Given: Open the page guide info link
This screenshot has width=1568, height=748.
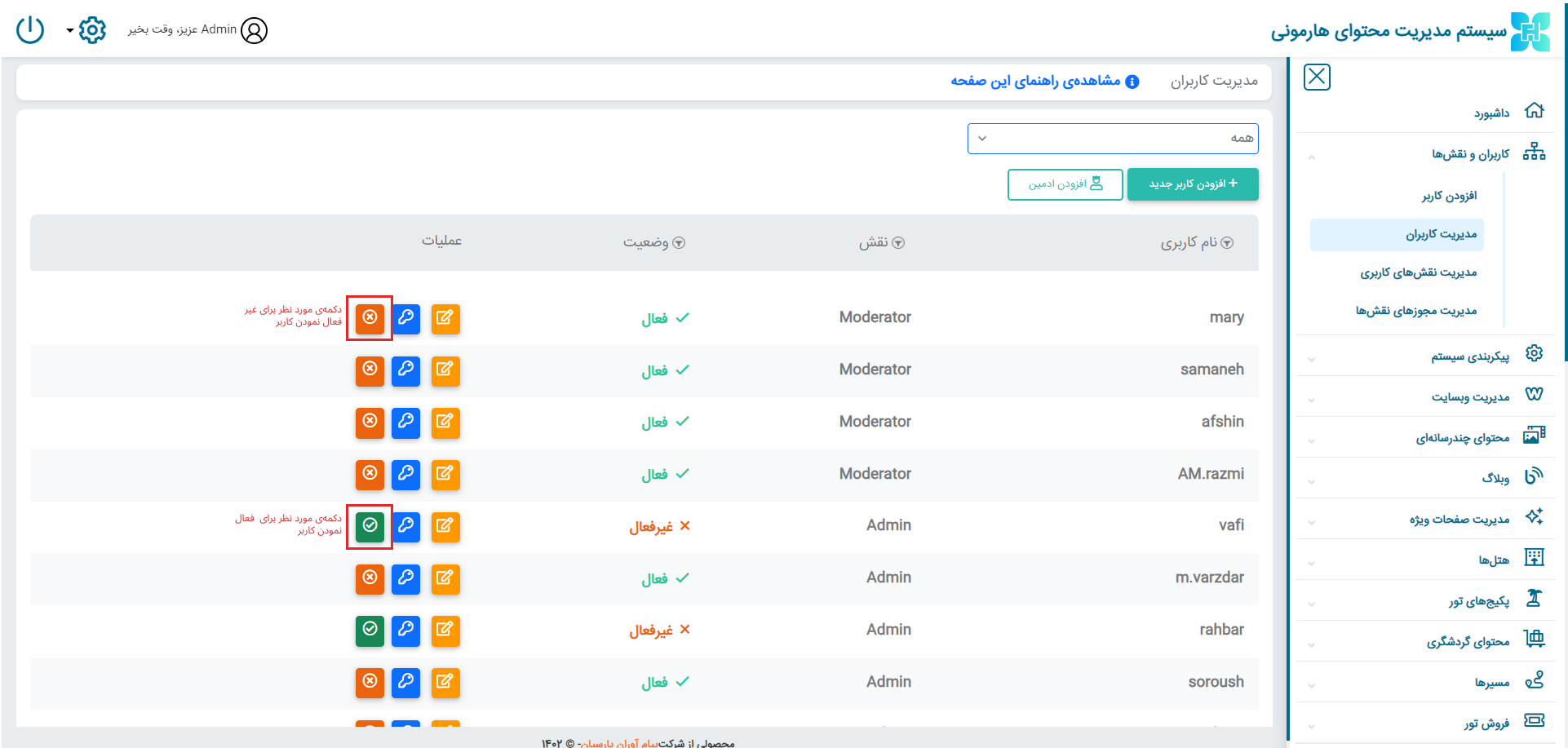Looking at the screenshot, I should pos(1044,81).
